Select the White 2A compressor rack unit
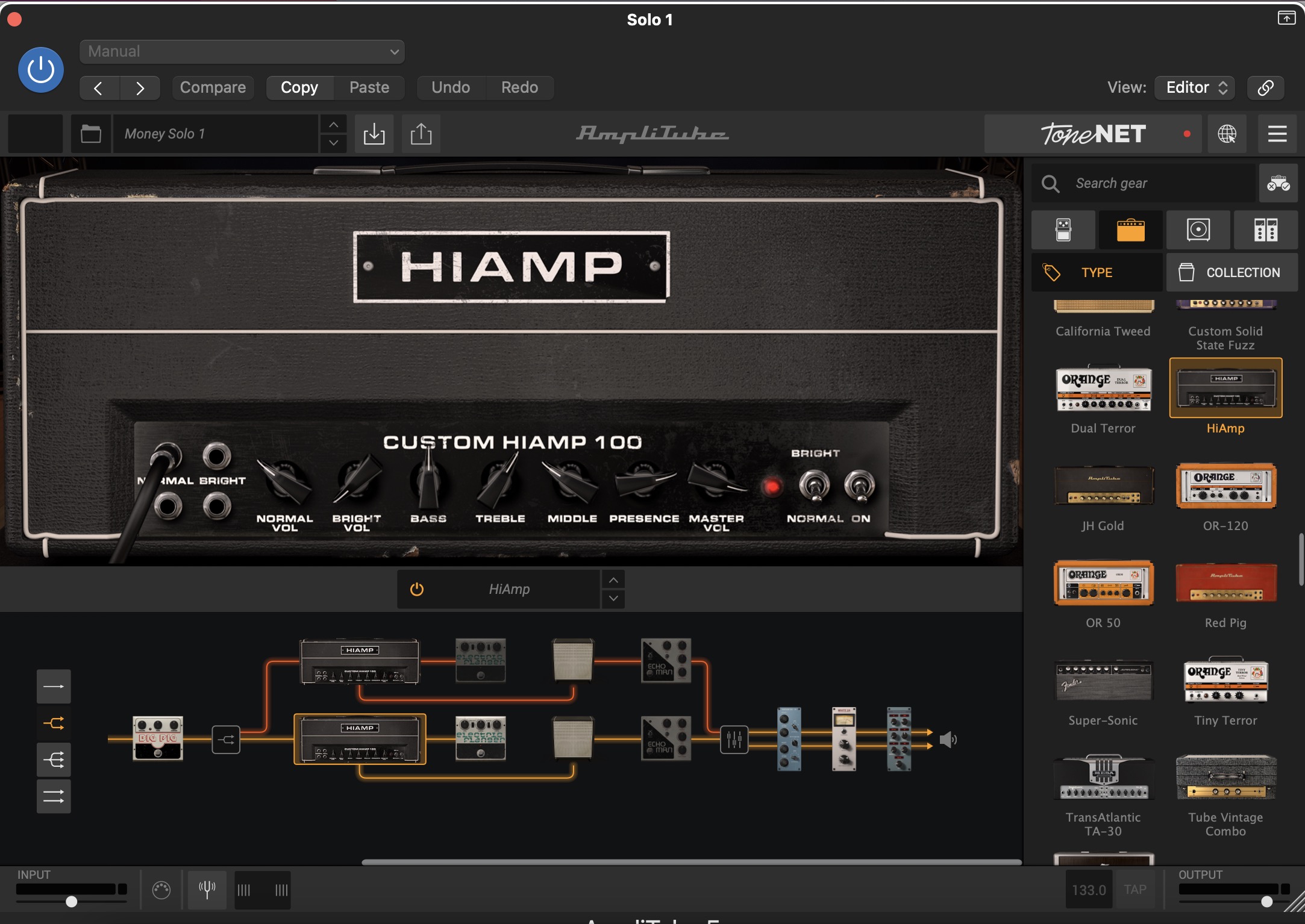Screen dimensions: 1305x924 [844, 739]
